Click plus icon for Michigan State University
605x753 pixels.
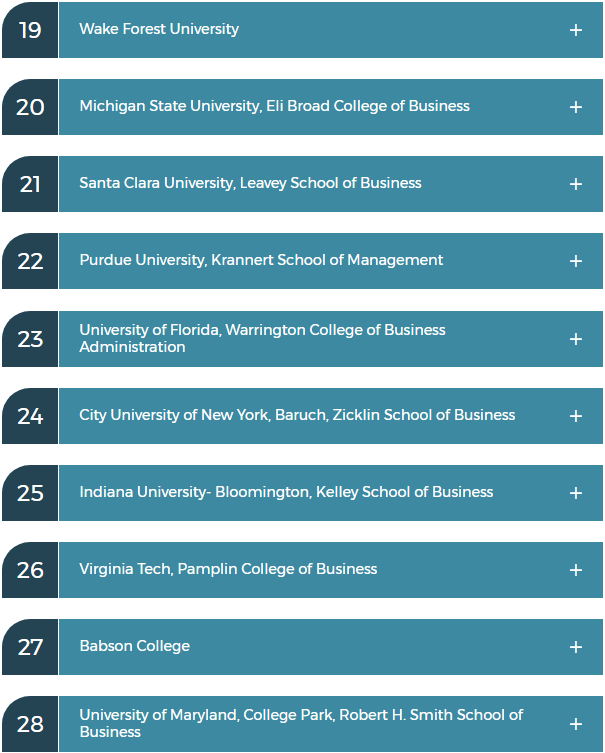click(x=575, y=107)
